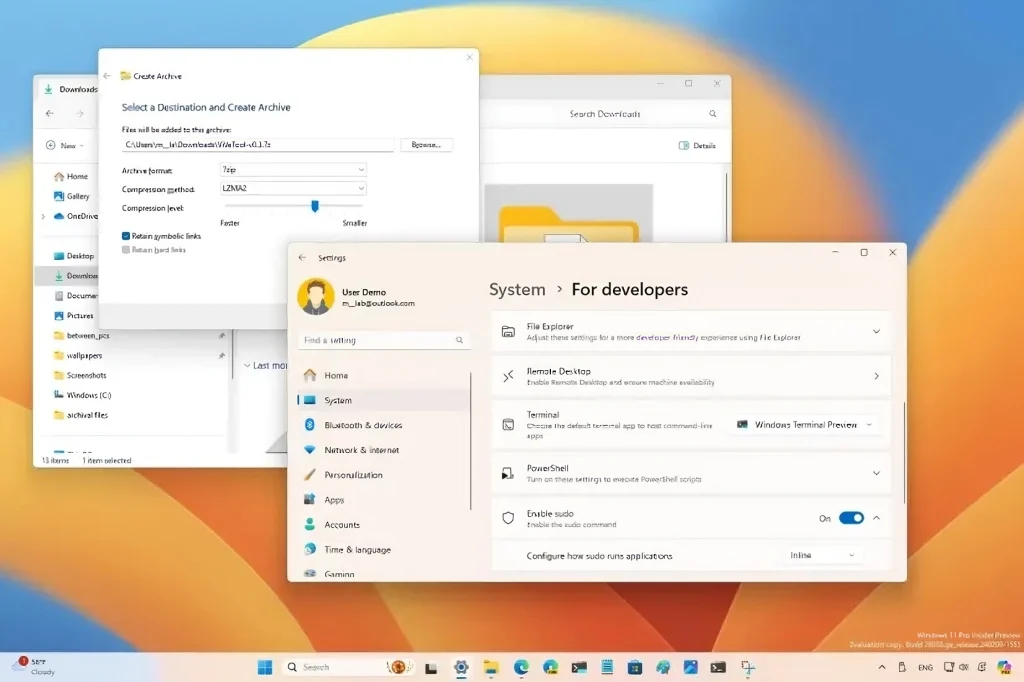Click the Browse button in Create Archive
This screenshot has height=682, width=1024.
click(x=426, y=144)
